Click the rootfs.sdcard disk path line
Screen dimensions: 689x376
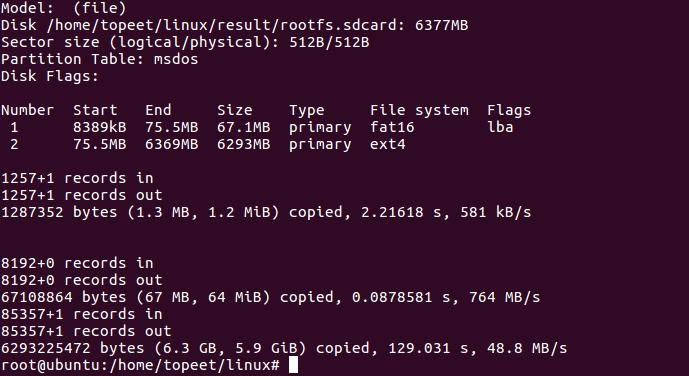(x=235, y=25)
